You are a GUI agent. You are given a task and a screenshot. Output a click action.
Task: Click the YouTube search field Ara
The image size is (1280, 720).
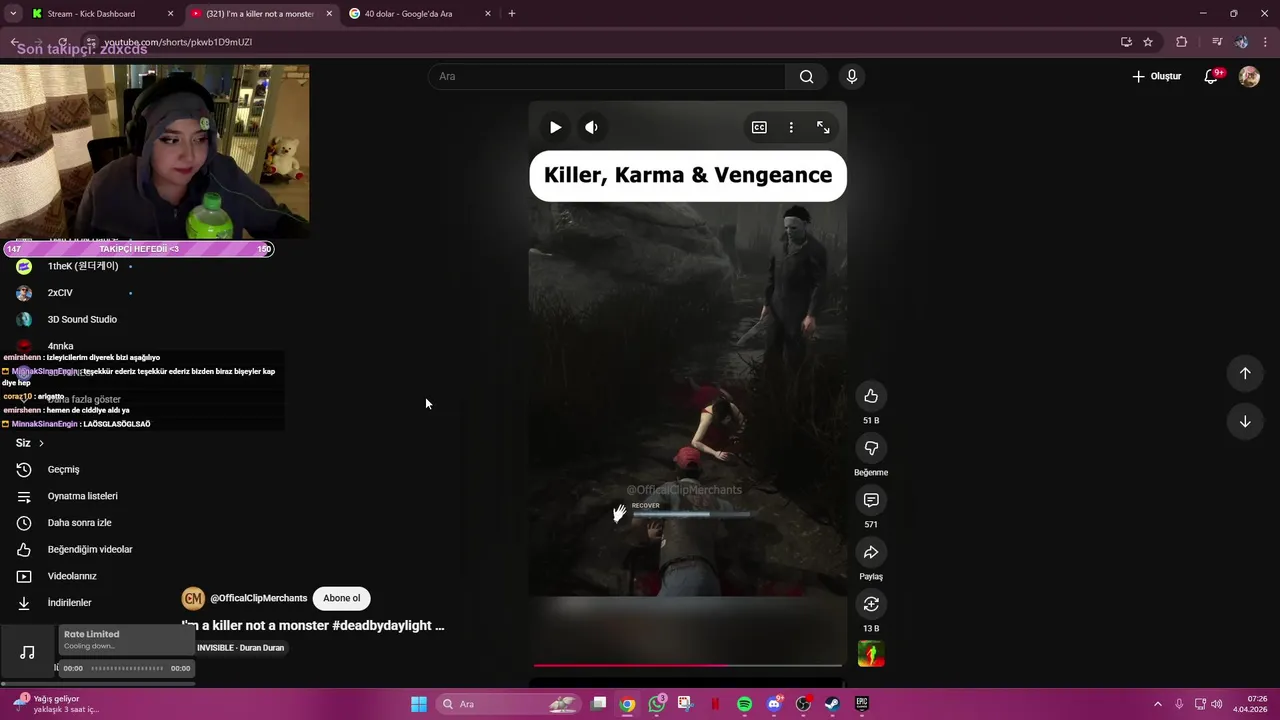pos(607,76)
